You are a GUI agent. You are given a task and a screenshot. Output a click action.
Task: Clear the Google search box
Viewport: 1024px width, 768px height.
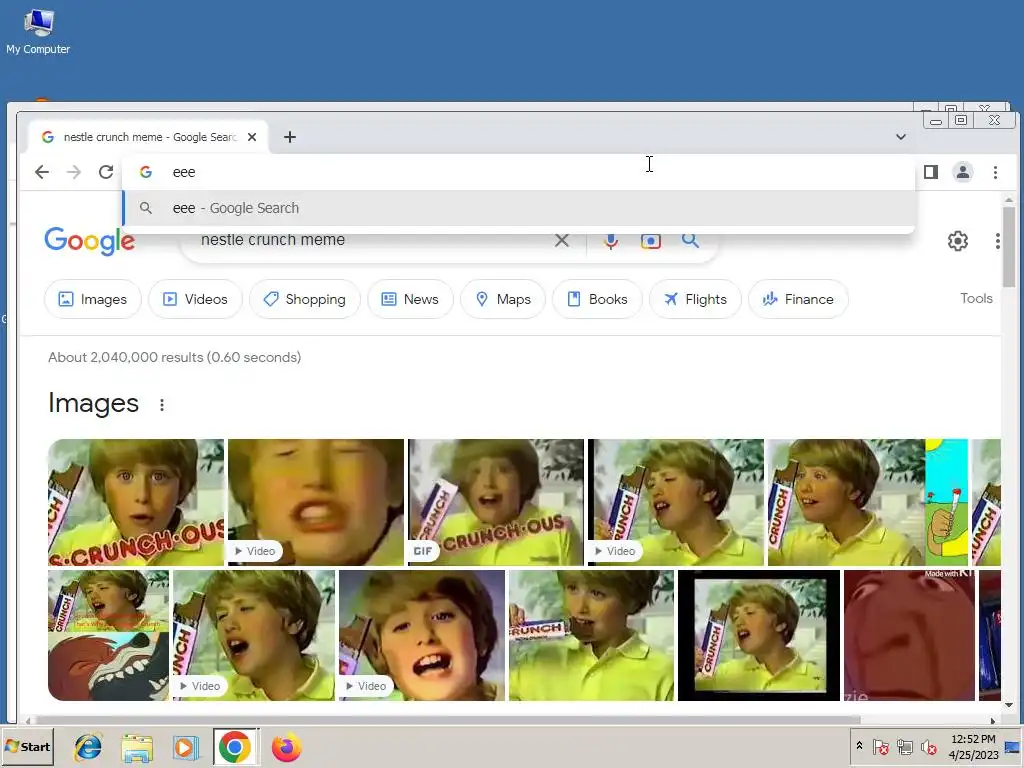point(562,240)
